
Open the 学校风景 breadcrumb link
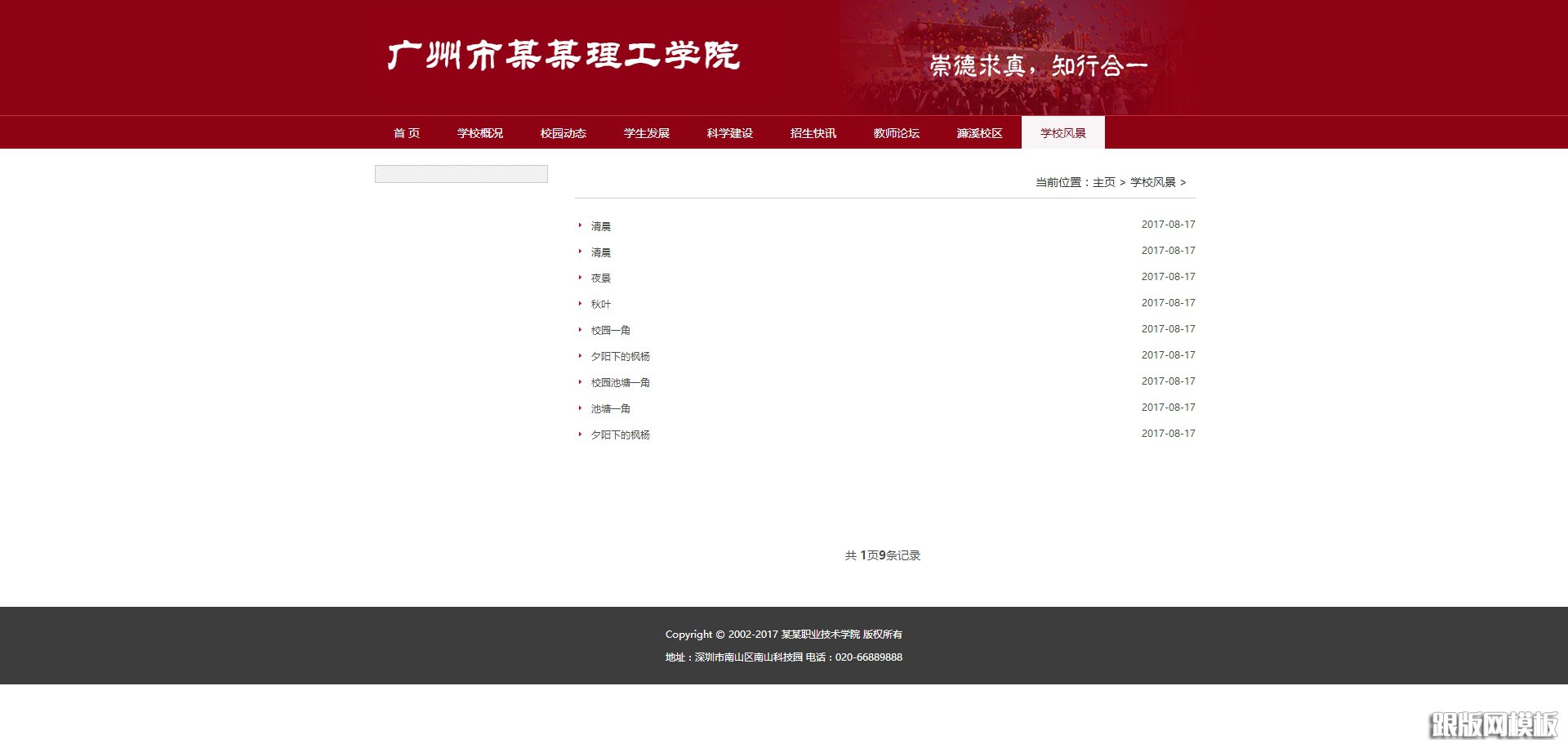[1153, 182]
